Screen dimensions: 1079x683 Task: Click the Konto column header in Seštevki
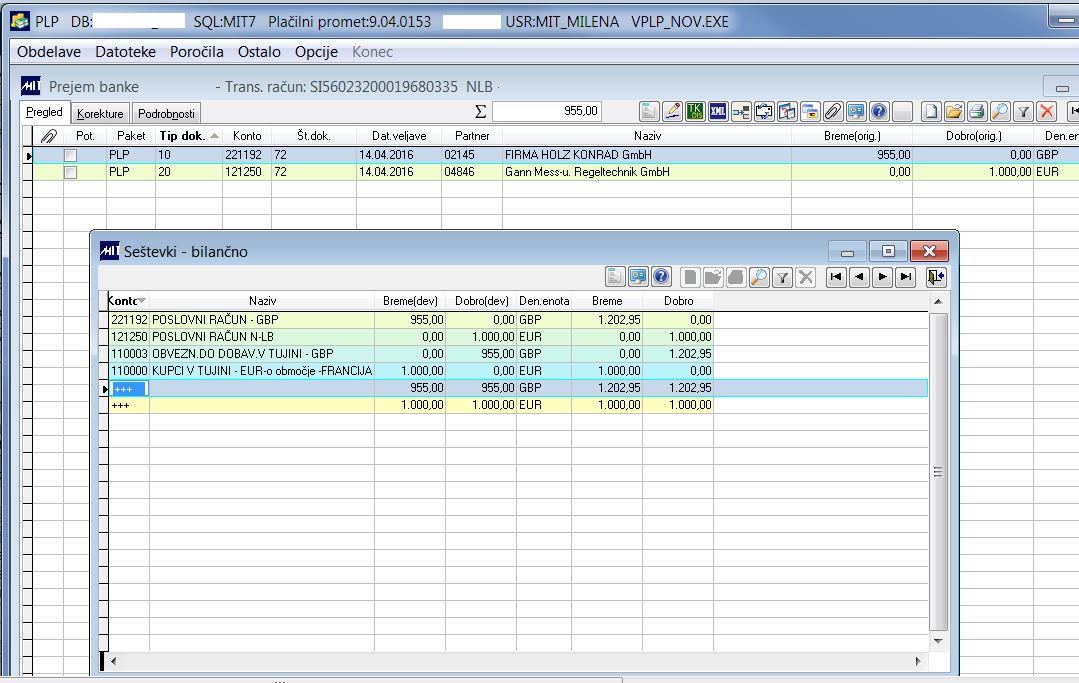tap(129, 301)
